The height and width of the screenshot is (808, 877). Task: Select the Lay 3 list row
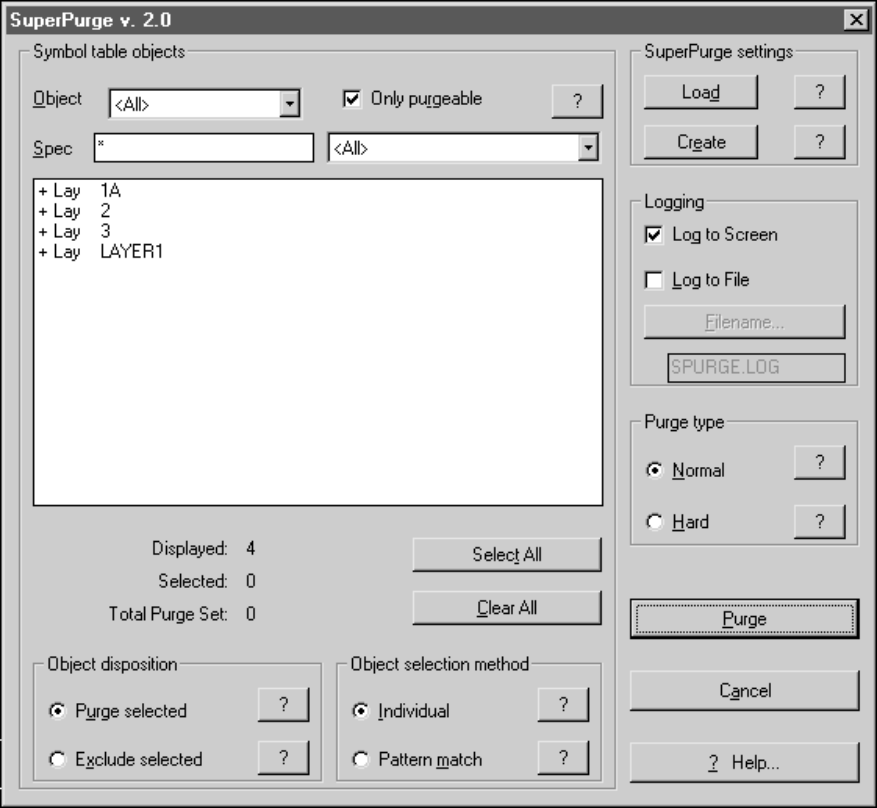318,231
